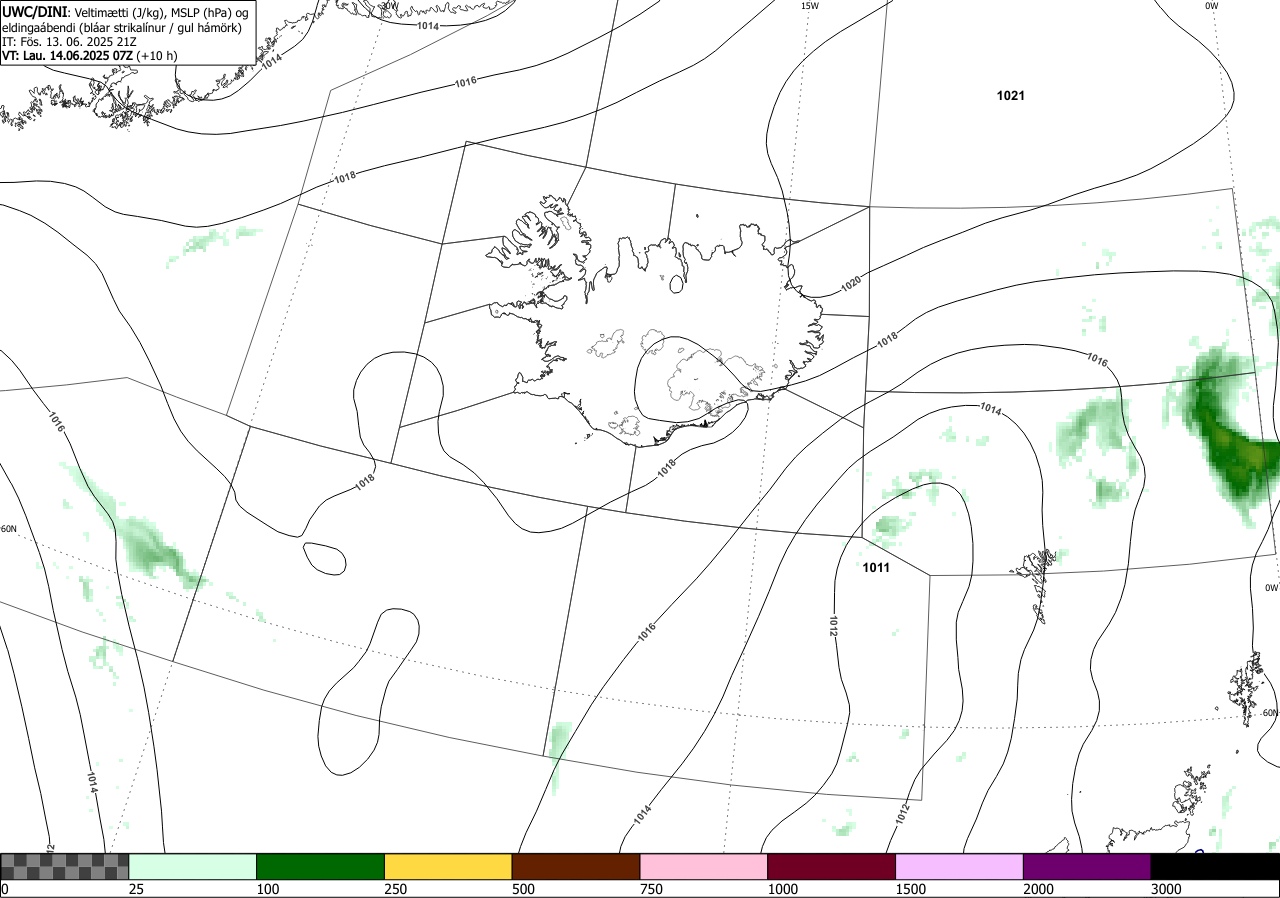Pick the yellow 250–500 legend swatch
This screenshot has width=1280, height=898.
[x=448, y=866]
